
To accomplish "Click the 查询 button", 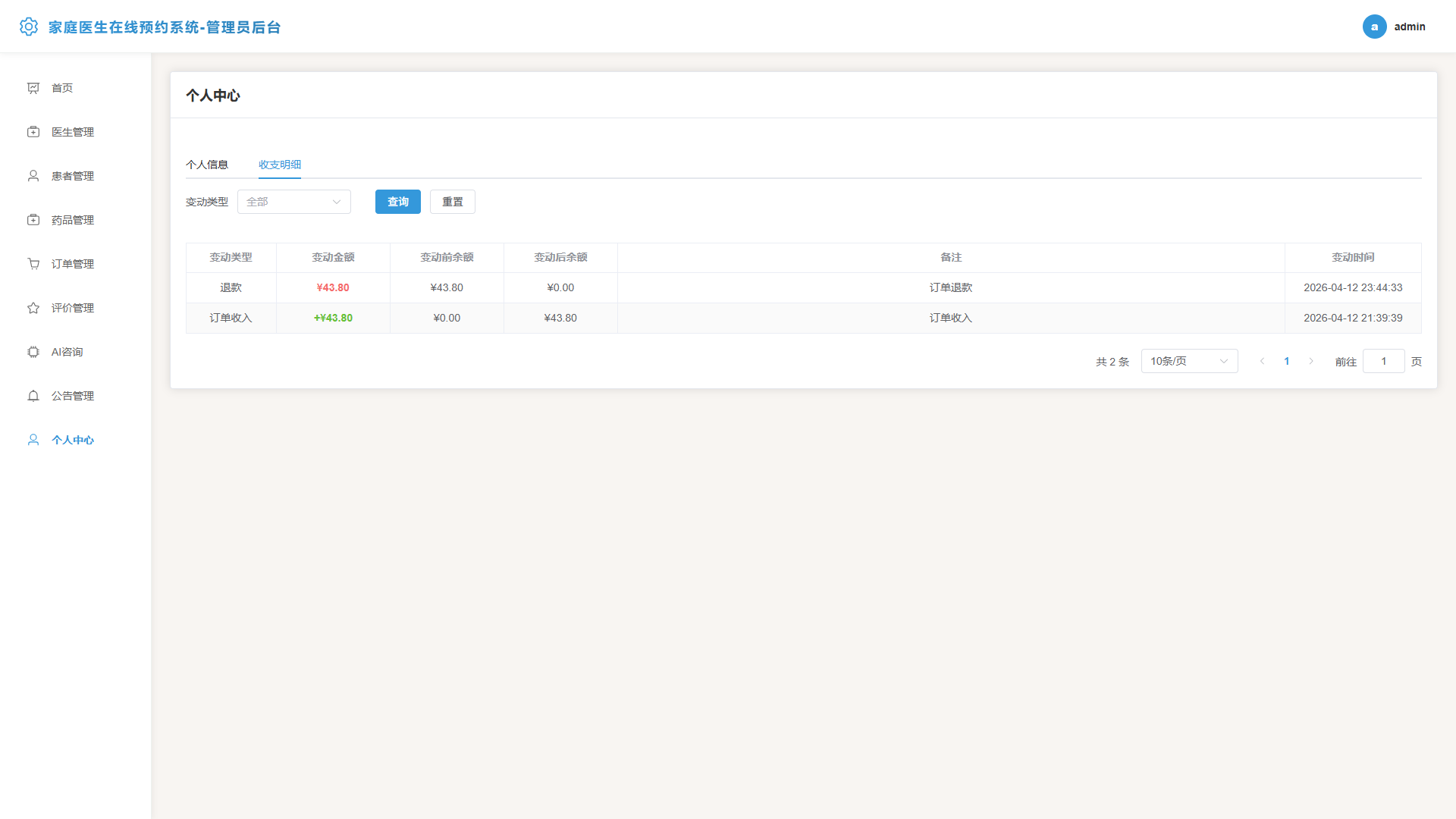I will (398, 202).
